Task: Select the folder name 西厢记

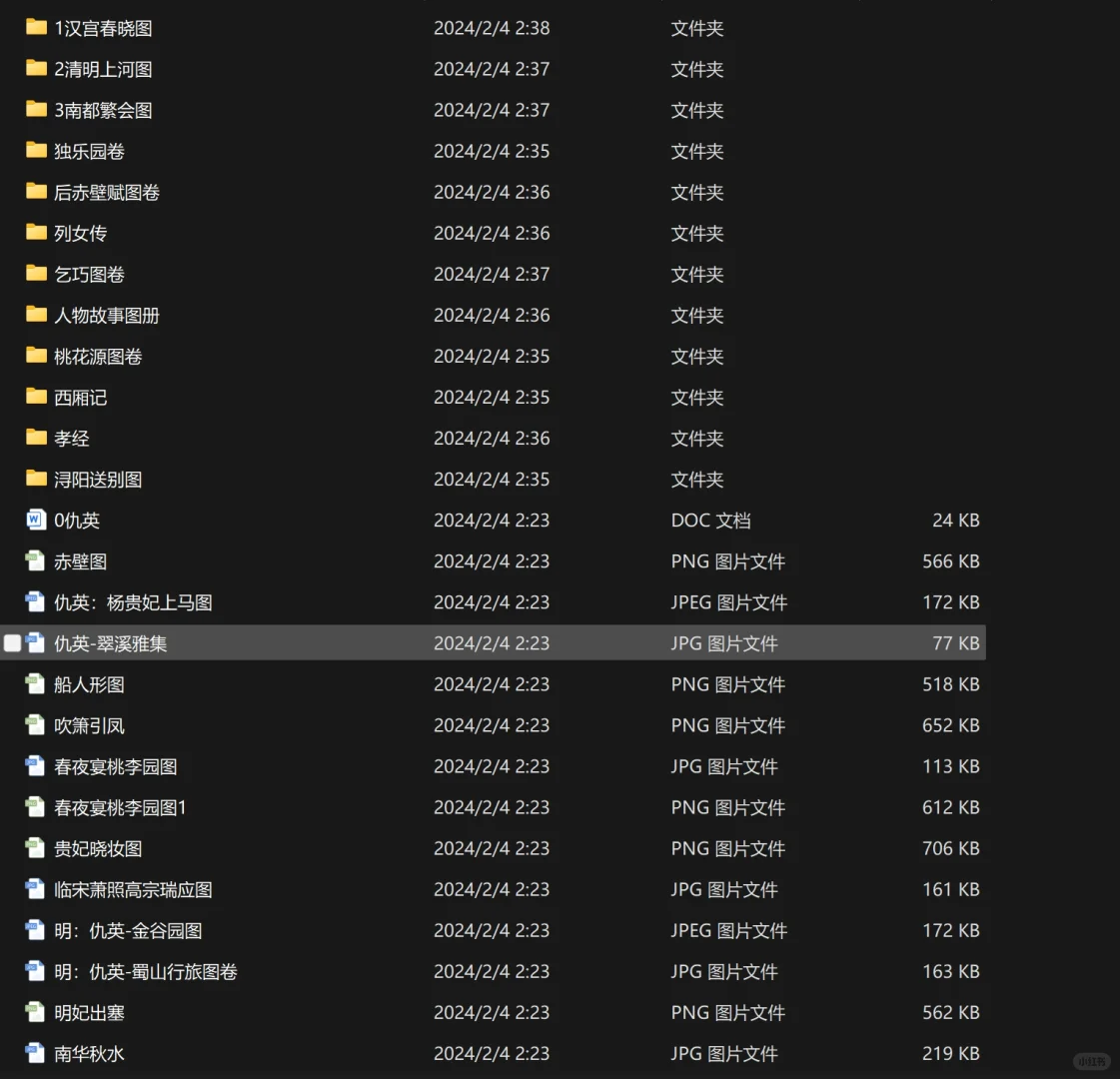Action: point(81,398)
